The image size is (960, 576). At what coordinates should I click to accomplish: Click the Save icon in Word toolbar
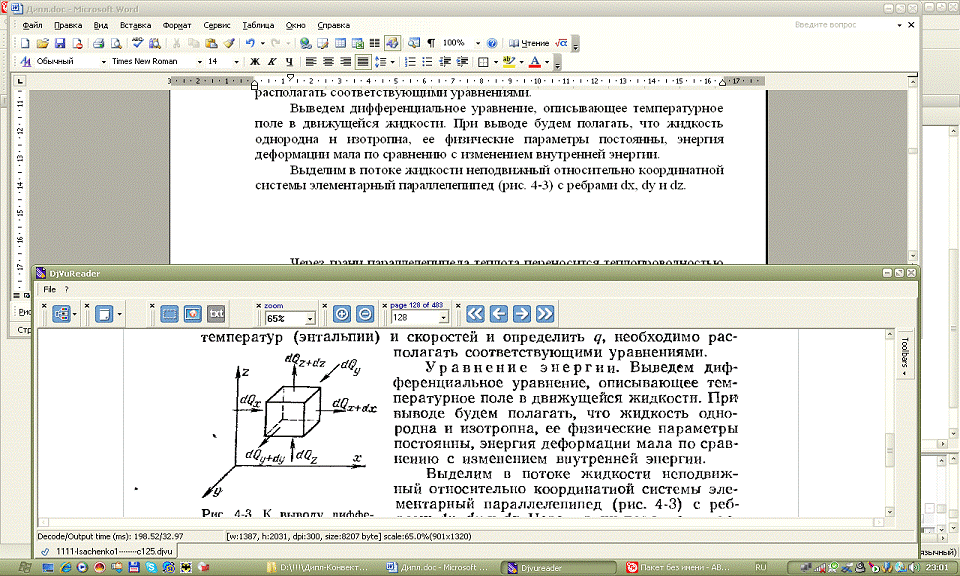pyautogui.click(x=60, y=44)
